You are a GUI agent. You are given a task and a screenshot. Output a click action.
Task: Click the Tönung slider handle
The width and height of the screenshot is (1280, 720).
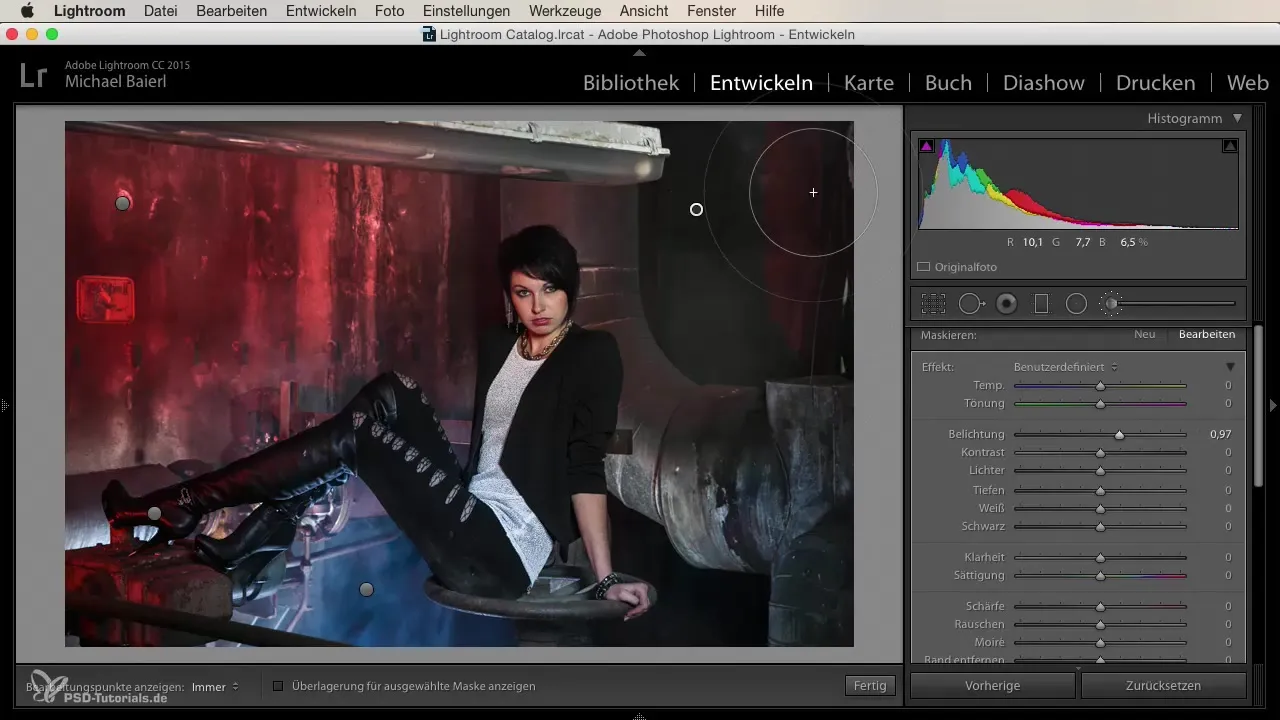point(1100,404)
